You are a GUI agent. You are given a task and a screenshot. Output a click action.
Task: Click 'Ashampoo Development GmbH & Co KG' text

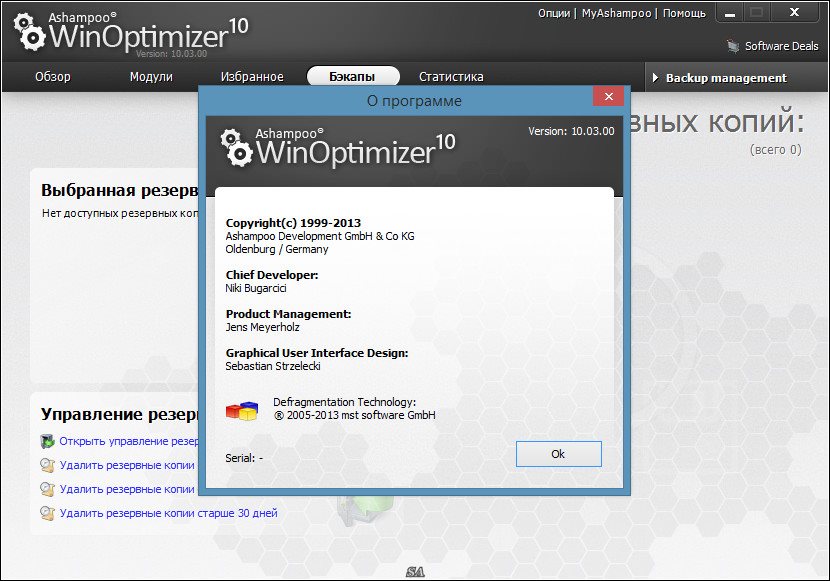point(320,236)
